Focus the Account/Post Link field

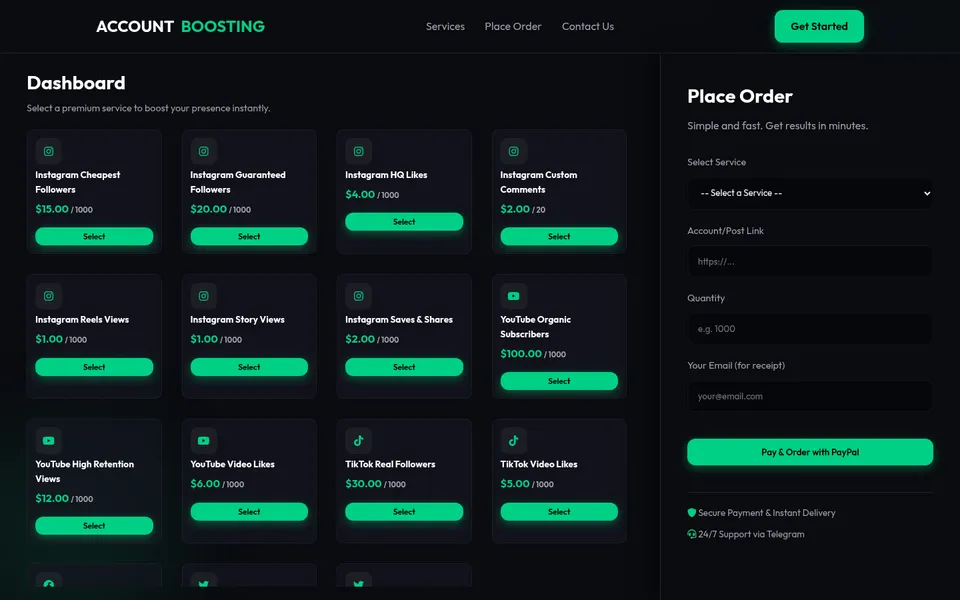coord(810,261)
